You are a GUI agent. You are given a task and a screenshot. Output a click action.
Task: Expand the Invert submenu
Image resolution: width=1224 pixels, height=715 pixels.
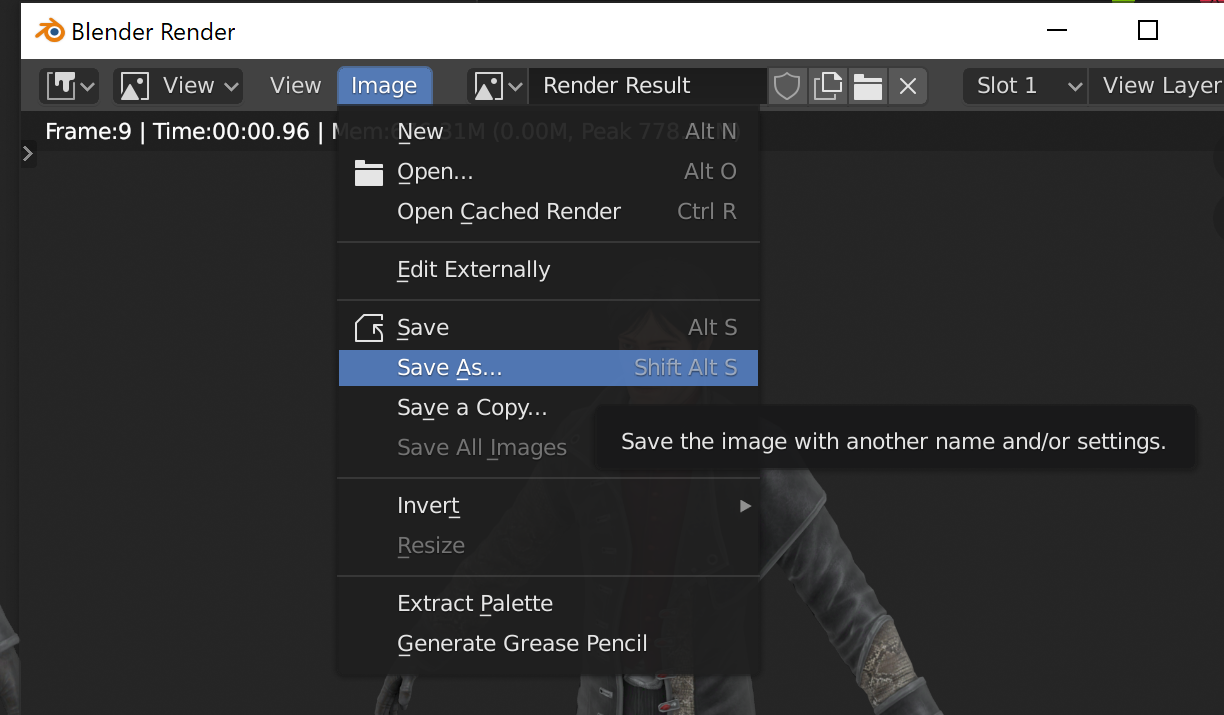[x=548, y=506]
